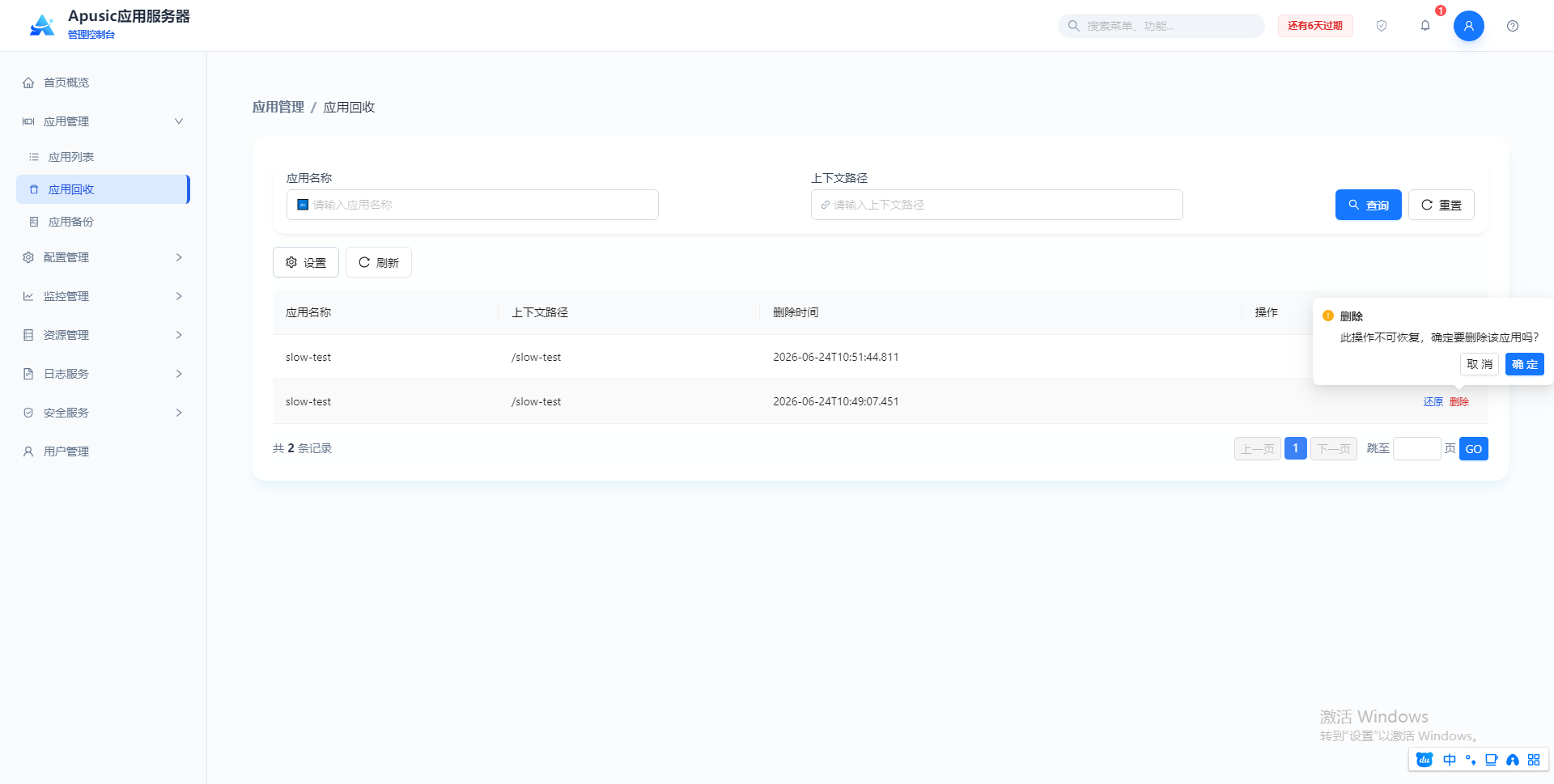Click the 查询 search button
Viewport: 1554px width, 784px height.
pos(1368,205)
